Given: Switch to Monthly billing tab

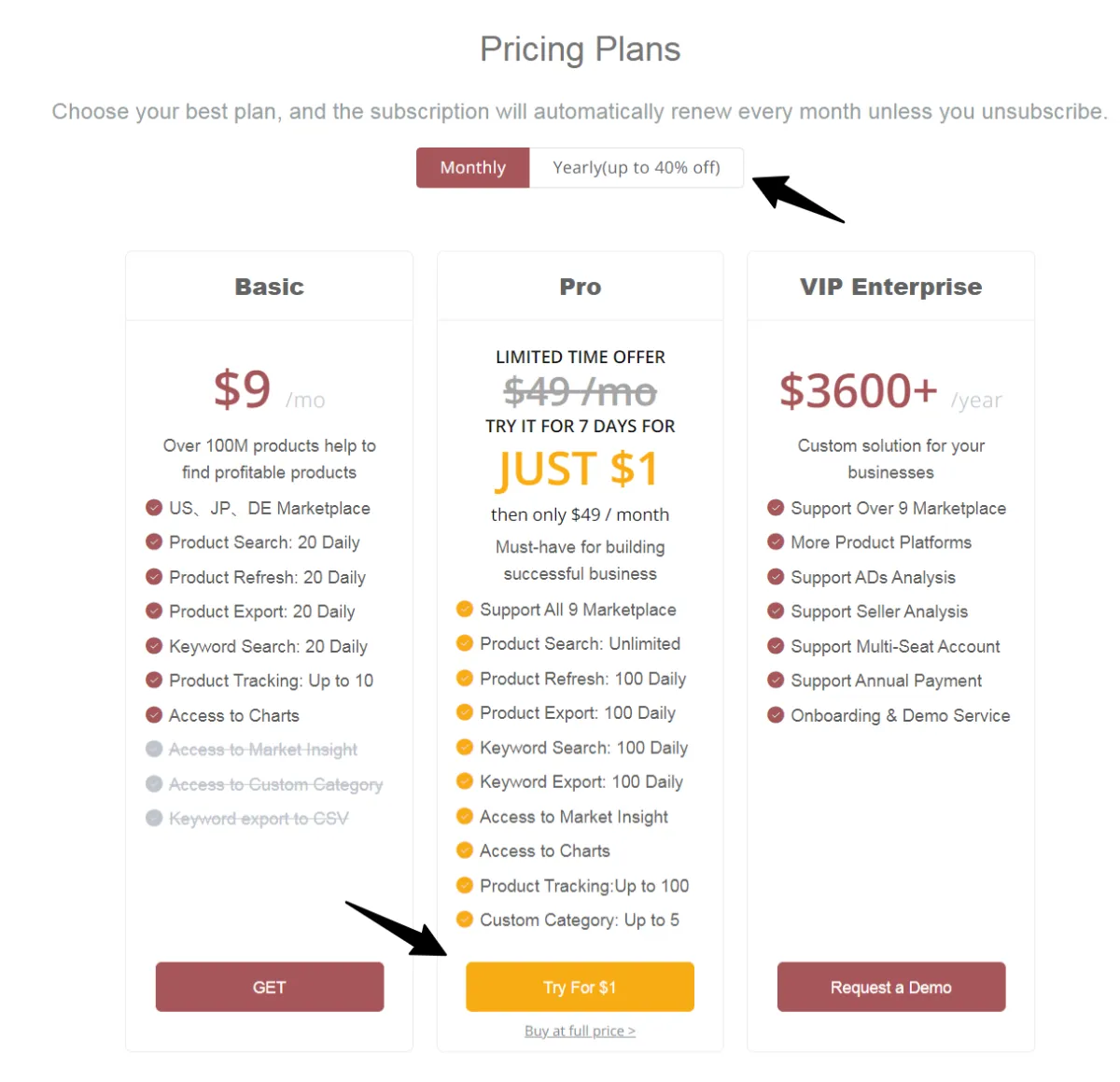Looking at the screenshot, I should [x=473, y=168].
